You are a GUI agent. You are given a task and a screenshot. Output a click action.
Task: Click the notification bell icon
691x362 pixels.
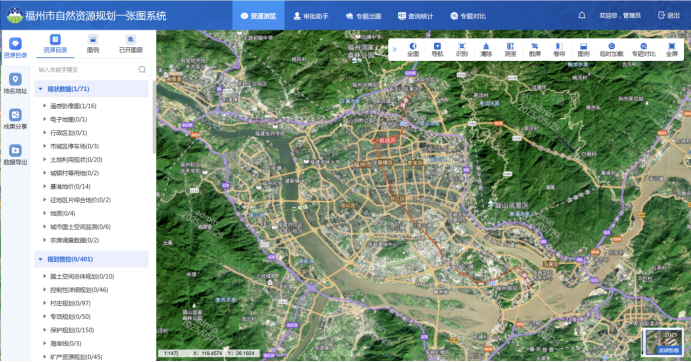coord(582,15)
